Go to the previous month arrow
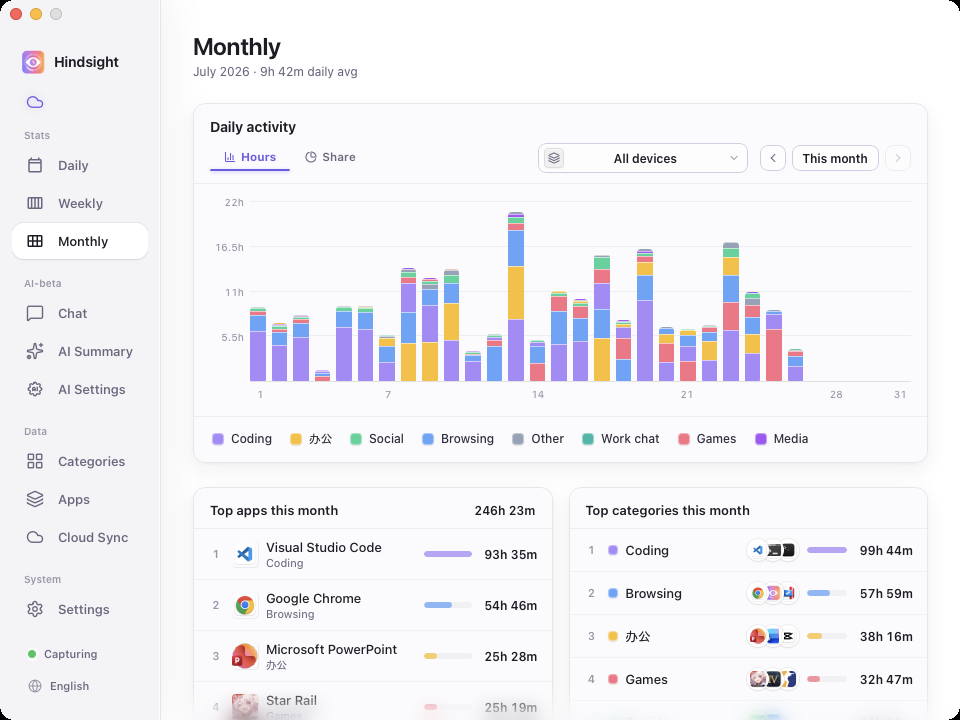This screenshot has width=960, height=720. 773,158
